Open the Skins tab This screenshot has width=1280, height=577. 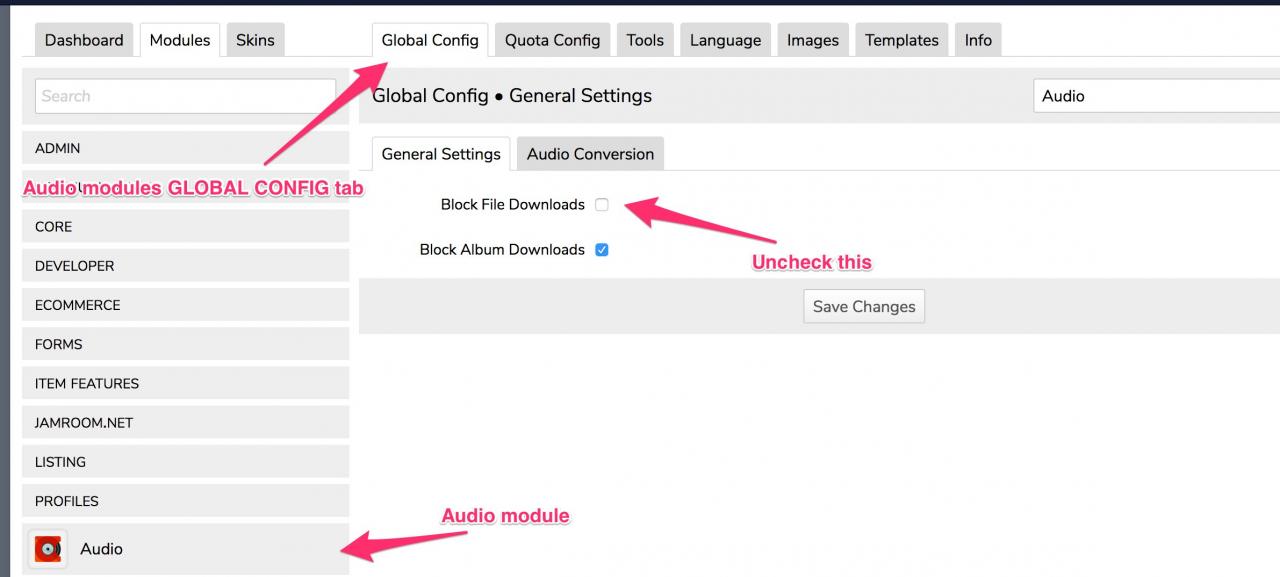(255, 40)
